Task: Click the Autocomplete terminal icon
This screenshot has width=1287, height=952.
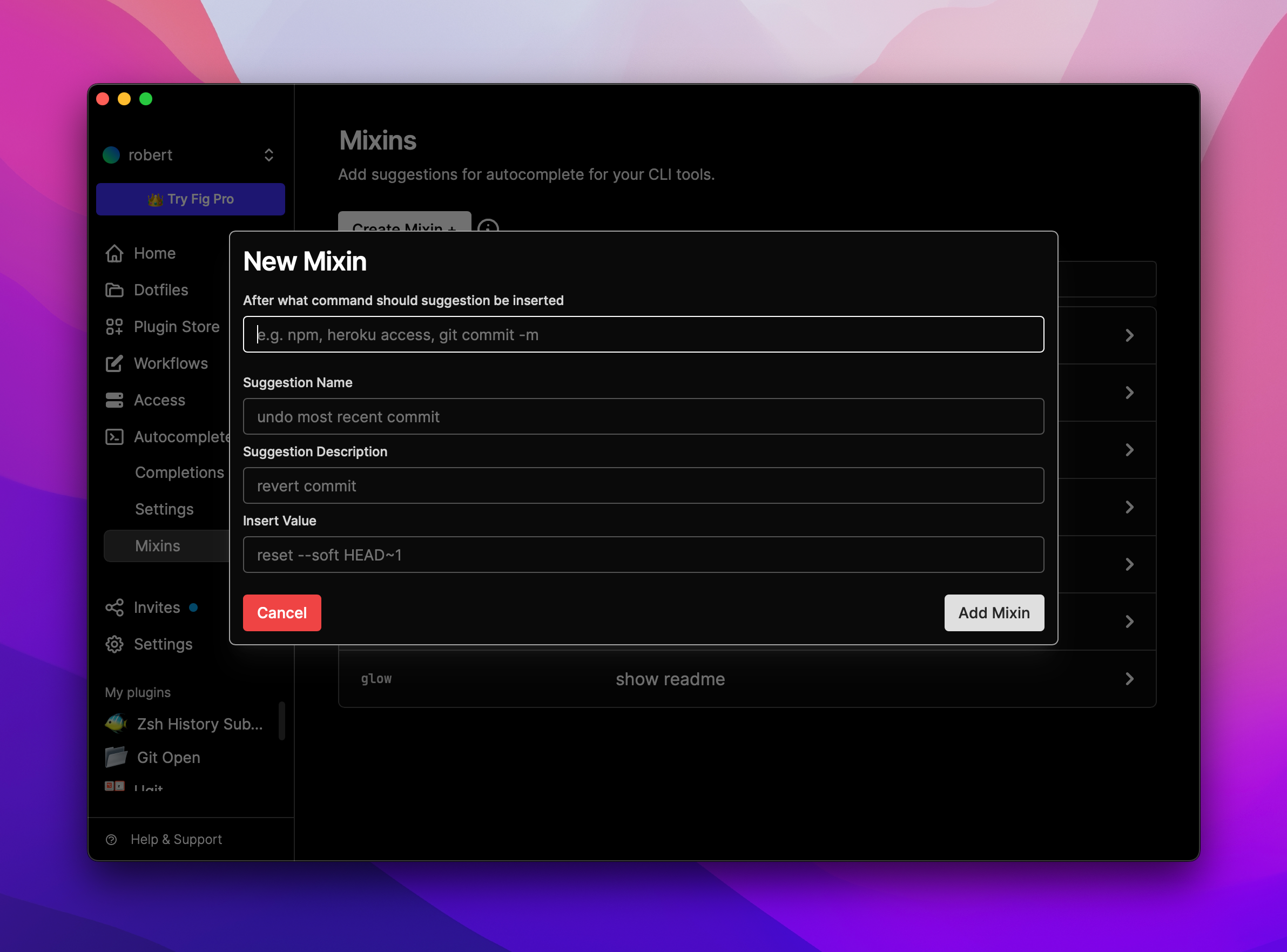Action: [114, 437]
